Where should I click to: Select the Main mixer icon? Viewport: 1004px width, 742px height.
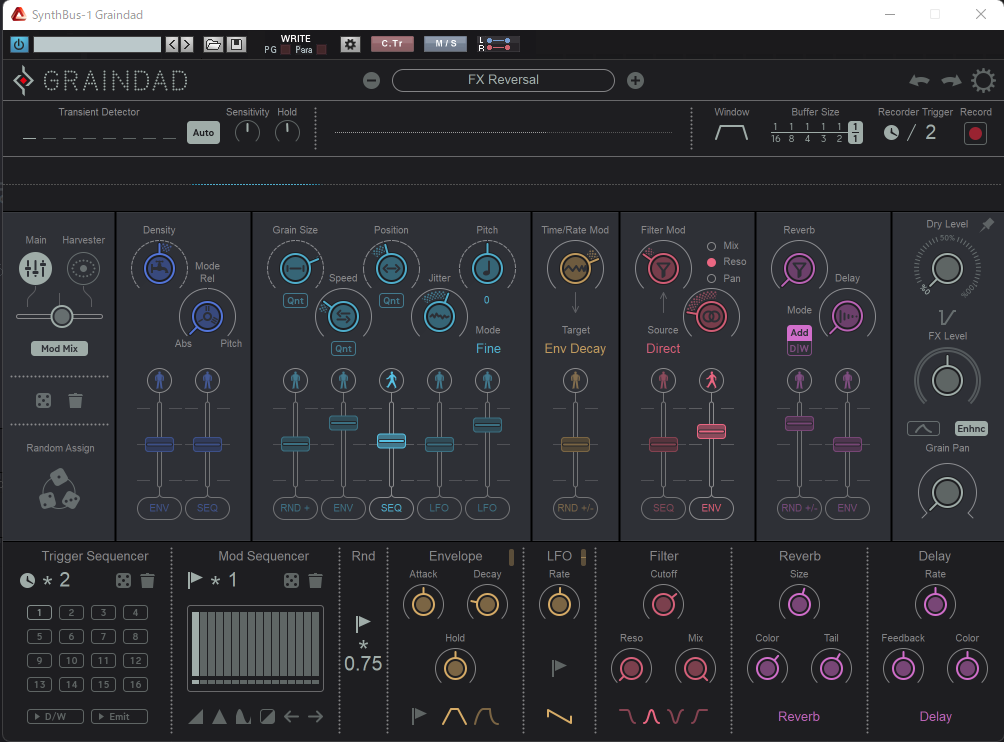point(35,268)
